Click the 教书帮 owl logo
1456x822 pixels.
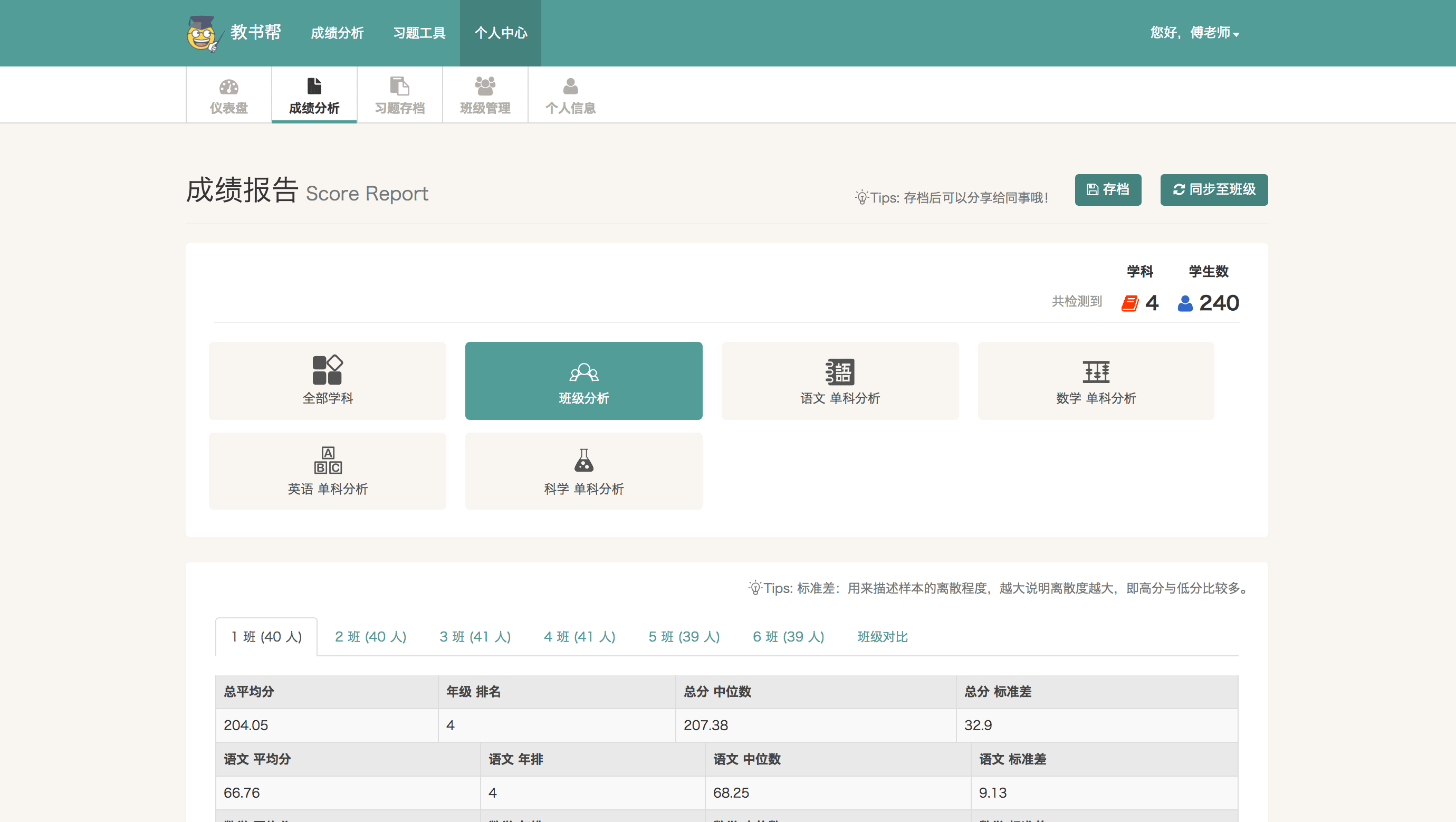tap(202, 33)
